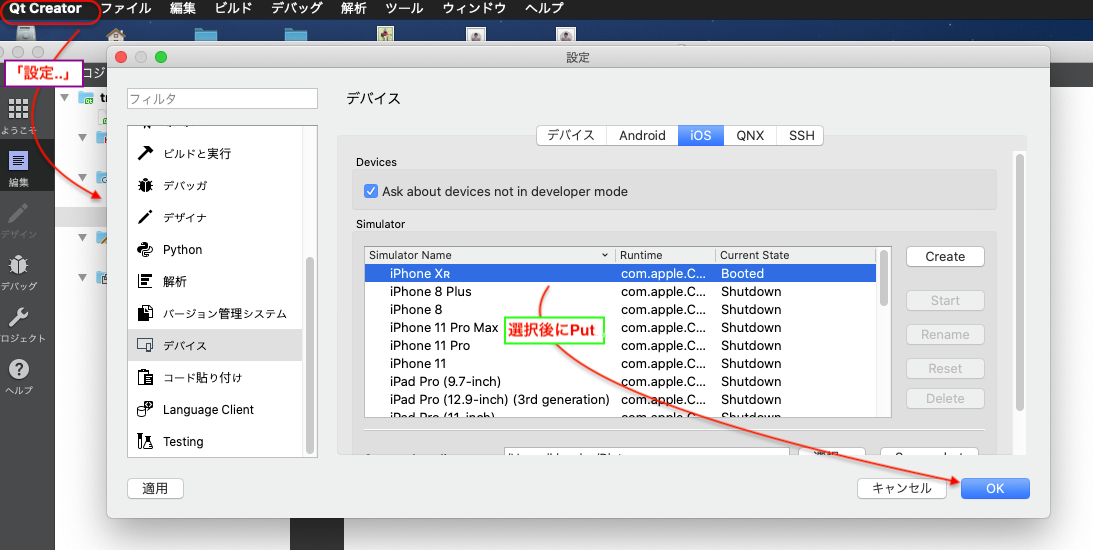Select the iPhone 8 Plus simulator row
This screenshot has height=550, width=1093.
click(x=620, y=291)
